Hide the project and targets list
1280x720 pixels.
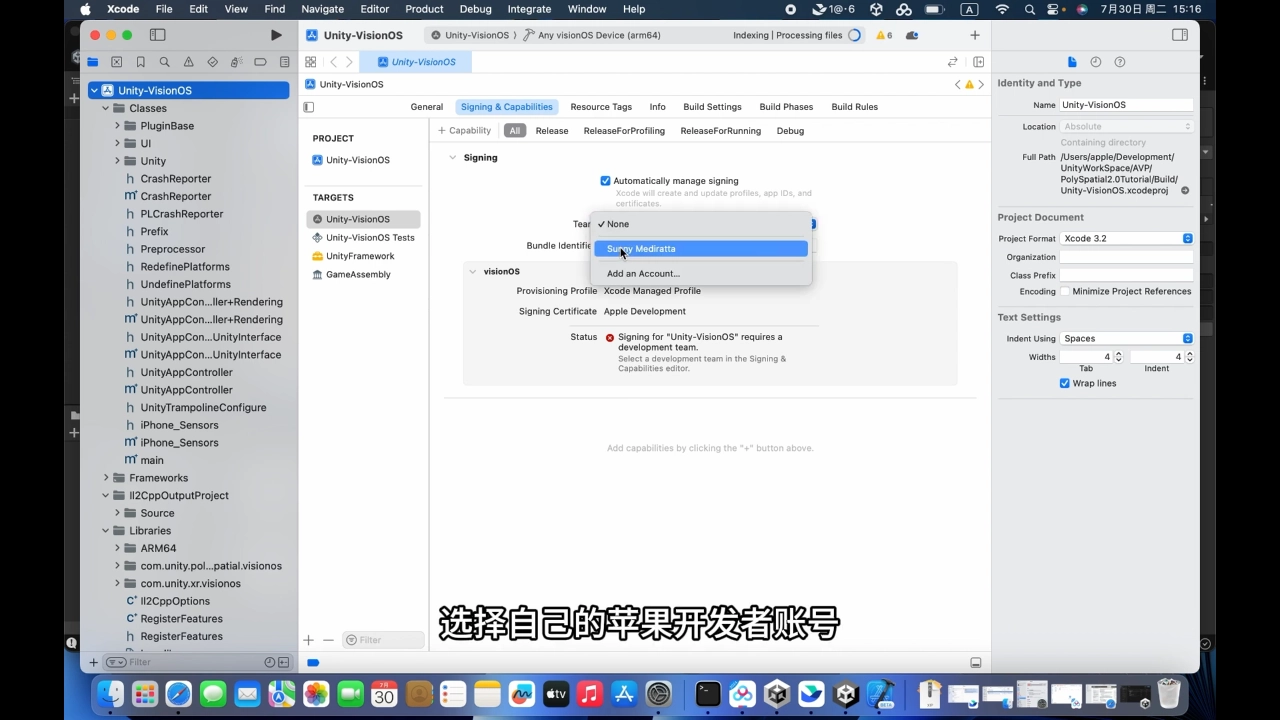tap(309, 107)
